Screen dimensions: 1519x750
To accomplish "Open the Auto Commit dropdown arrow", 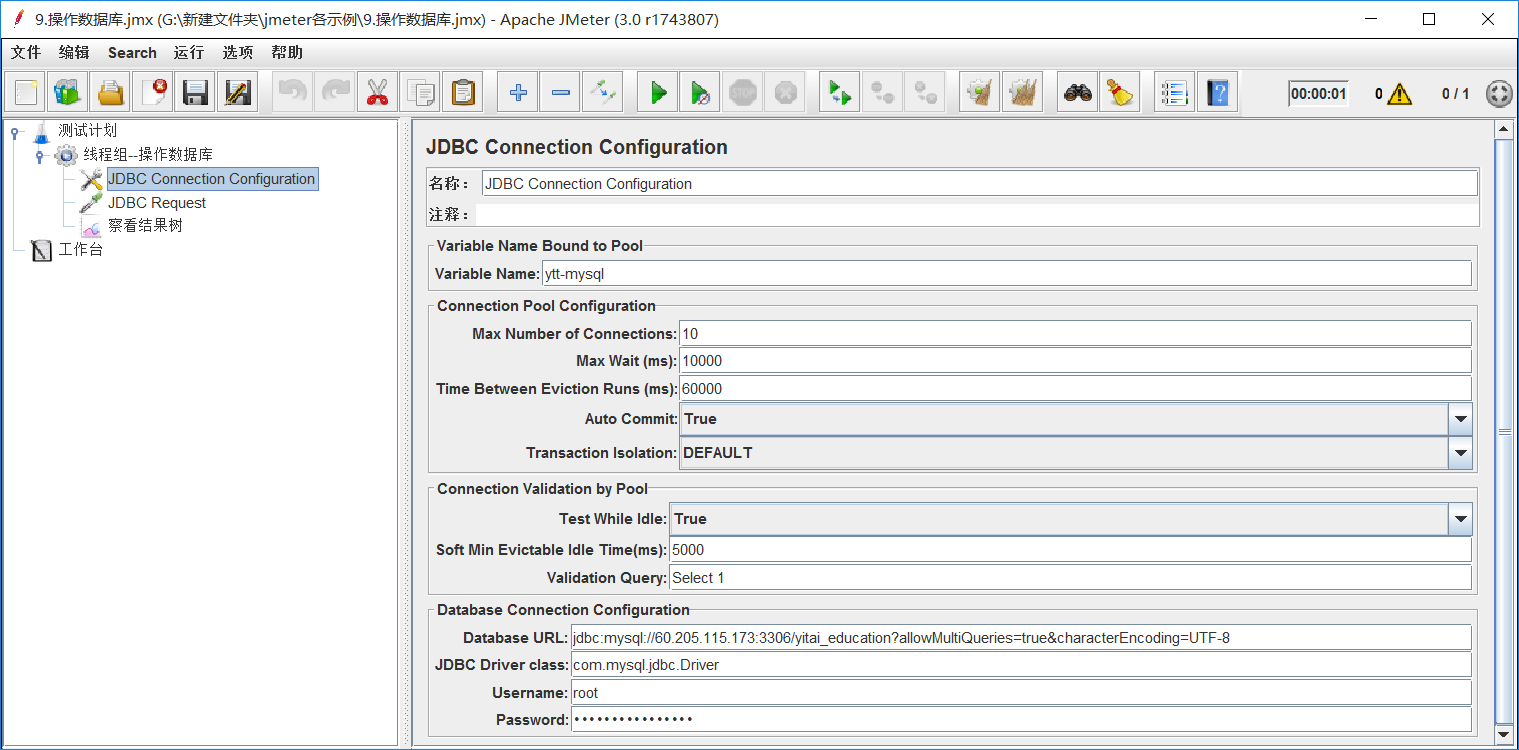I will tap(1460, 419).
